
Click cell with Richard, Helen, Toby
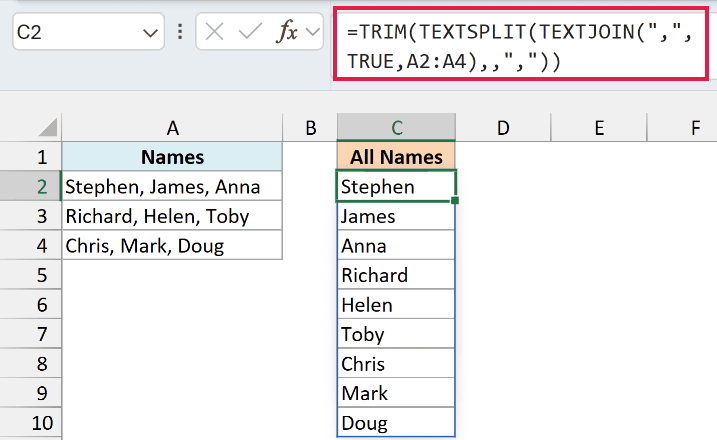172,216
